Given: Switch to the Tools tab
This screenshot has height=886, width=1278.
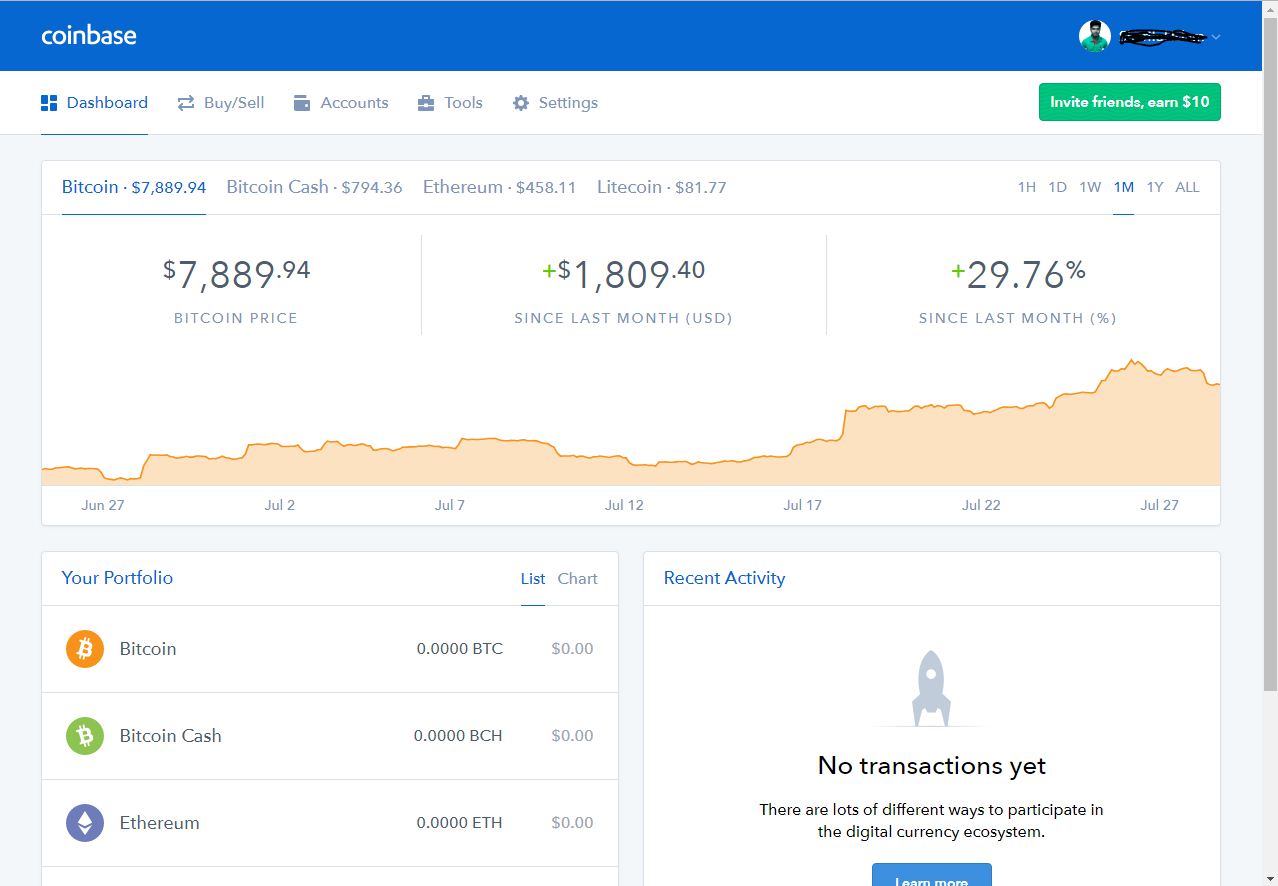Looking at the screenshot, I should pyautogui.click(x=450, y=103).
